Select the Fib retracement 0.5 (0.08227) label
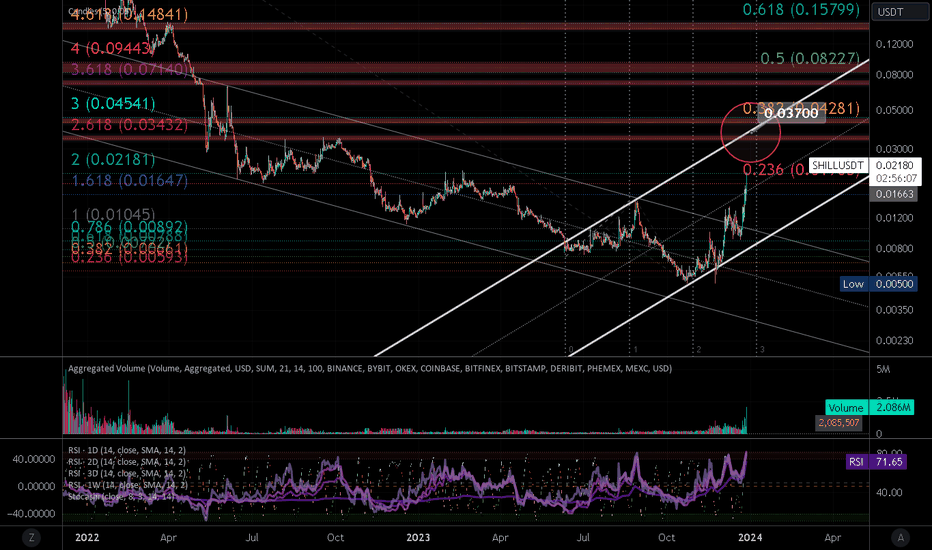The height and width of the screenshot is (550, 932). click(810, 58)
